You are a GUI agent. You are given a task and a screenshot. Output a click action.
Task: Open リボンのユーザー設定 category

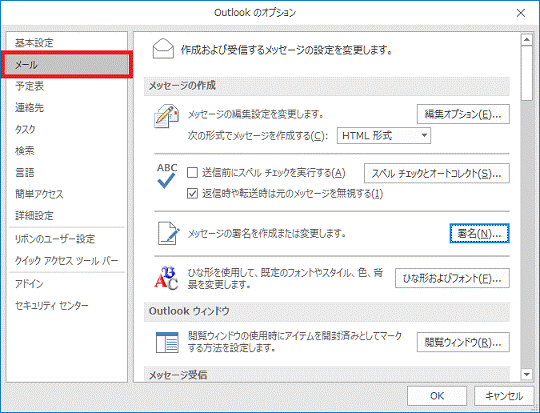click(x=66, y=239)
